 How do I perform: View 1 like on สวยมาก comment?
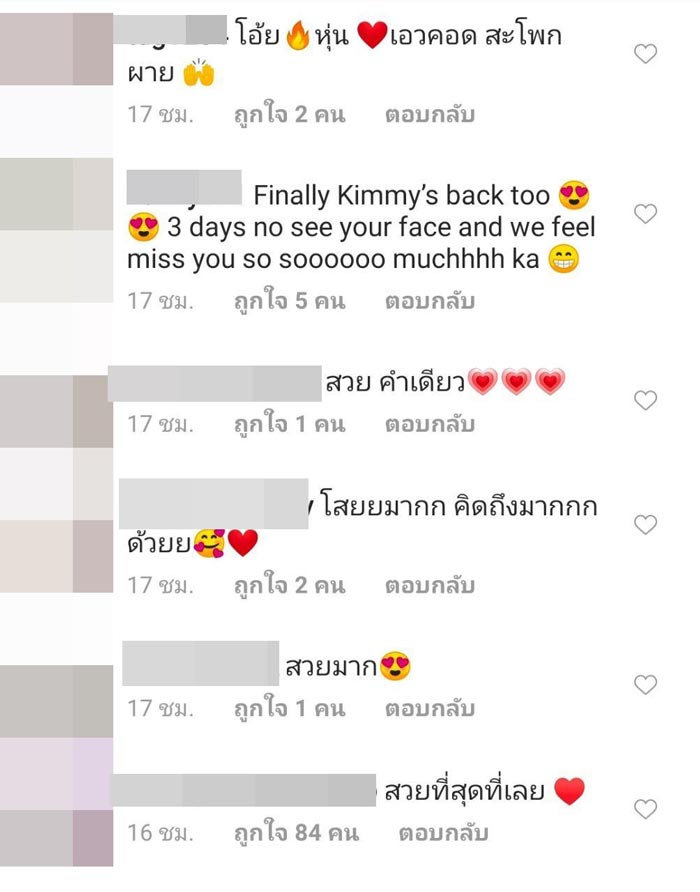(290, 709)
